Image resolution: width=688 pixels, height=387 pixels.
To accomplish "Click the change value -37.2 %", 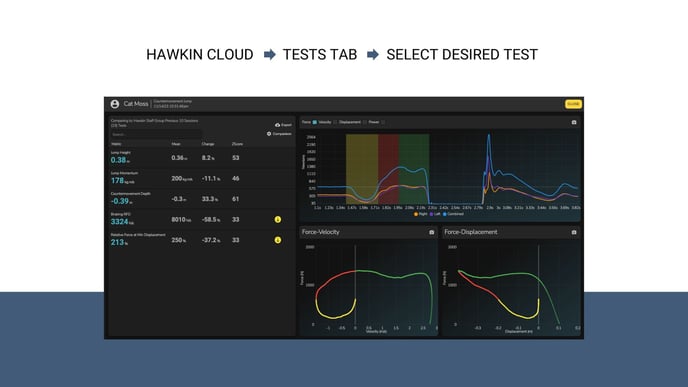I will pyautogui.click(x=211, y=240).
